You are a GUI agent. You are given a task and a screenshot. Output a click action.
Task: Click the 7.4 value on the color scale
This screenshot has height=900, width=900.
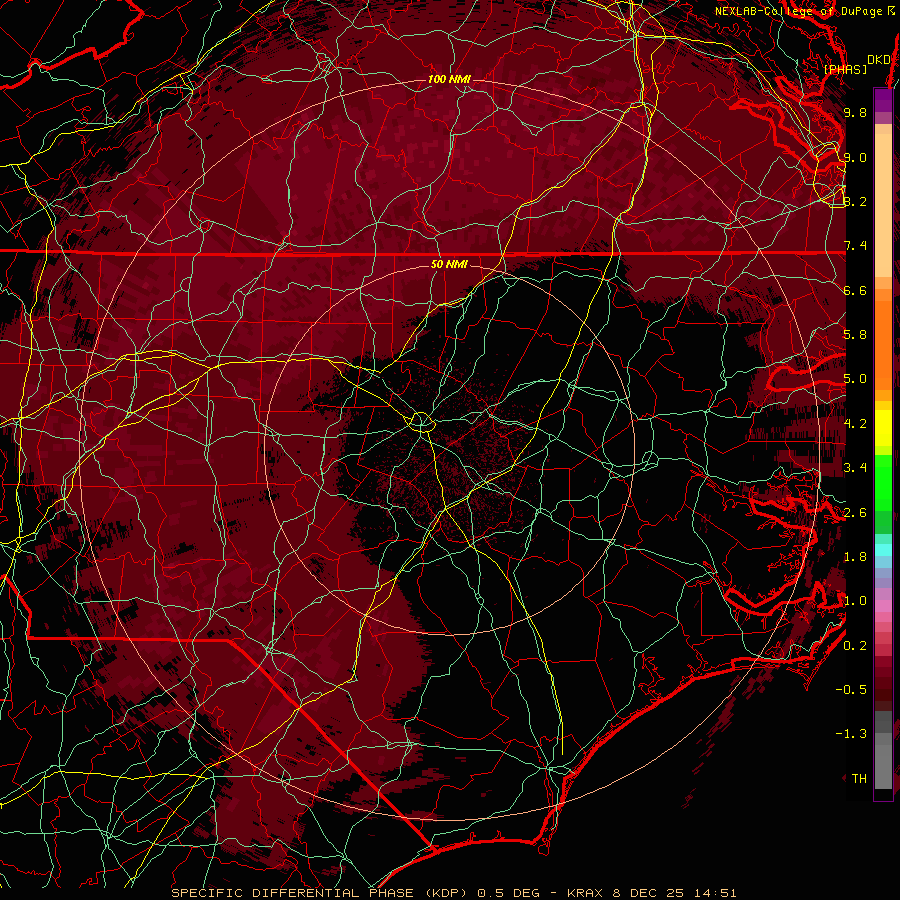(855, 246)
